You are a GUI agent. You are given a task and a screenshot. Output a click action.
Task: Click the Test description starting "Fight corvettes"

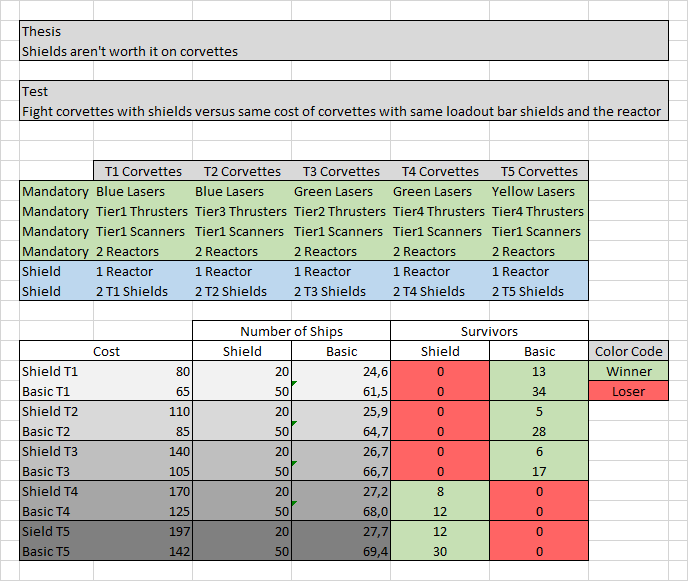(341, 111)
